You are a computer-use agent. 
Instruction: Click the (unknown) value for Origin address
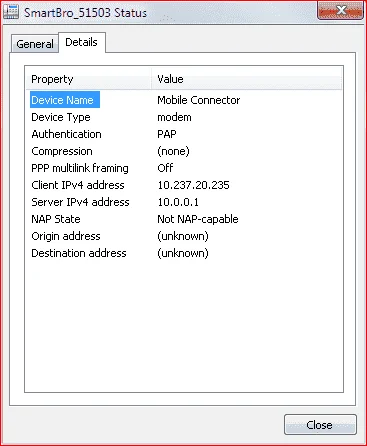183,236
